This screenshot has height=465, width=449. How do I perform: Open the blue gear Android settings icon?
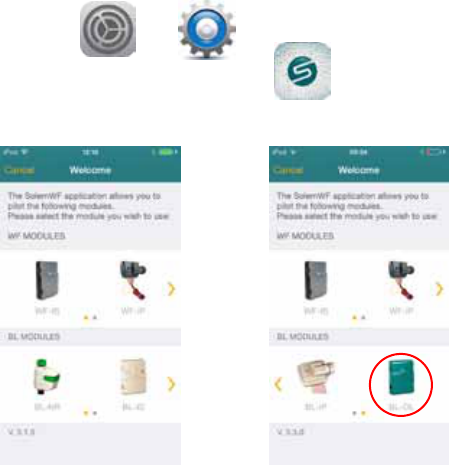207,29
